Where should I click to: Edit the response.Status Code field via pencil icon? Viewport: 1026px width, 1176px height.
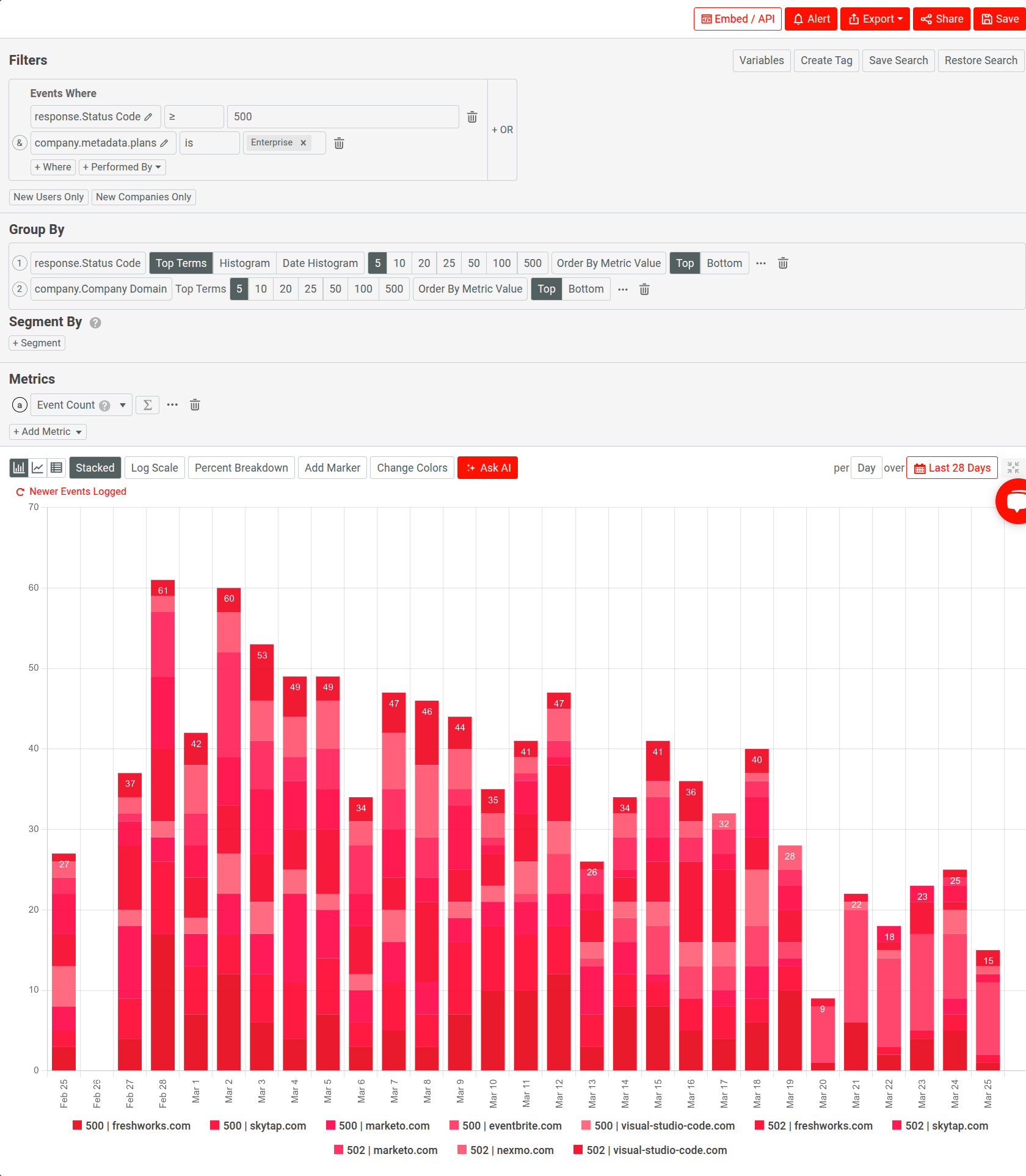[150, 116]
